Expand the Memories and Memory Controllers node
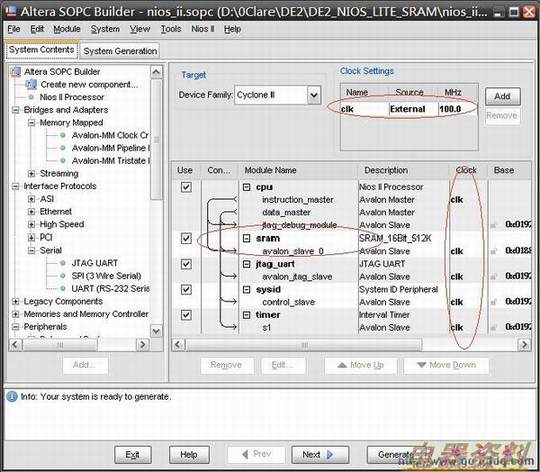The image size is (540, 472). coord(15,314)
